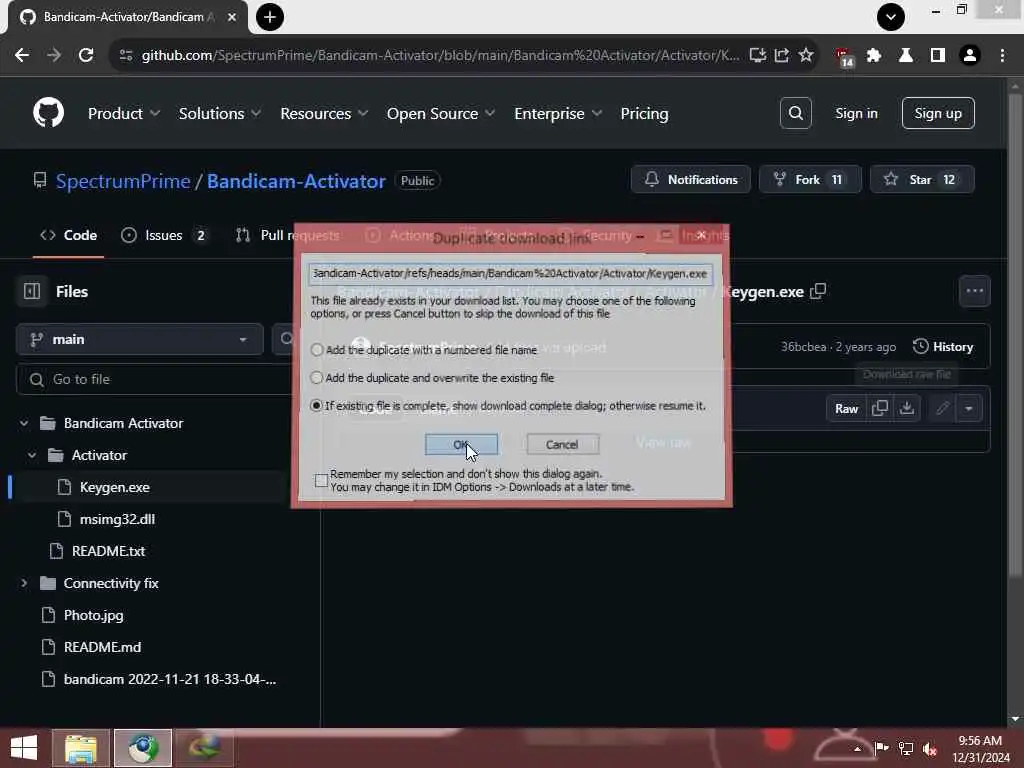Click the download URL field in dialog
The image size is (1024, 768).
511,273
